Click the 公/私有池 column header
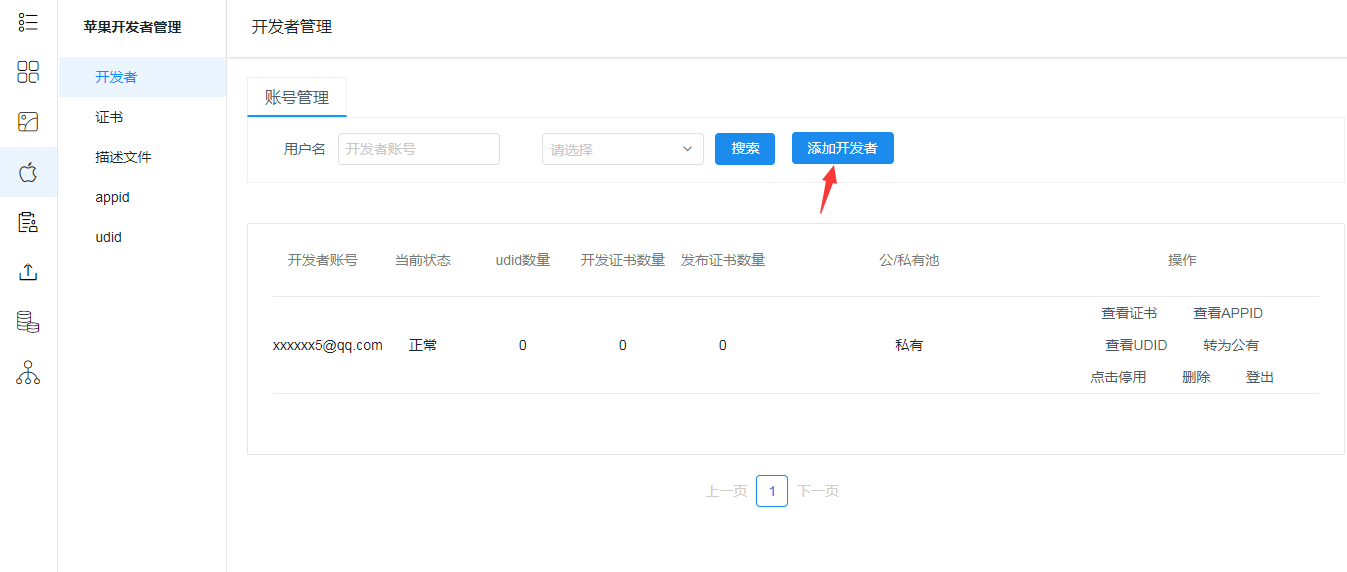 click(909, 260)
